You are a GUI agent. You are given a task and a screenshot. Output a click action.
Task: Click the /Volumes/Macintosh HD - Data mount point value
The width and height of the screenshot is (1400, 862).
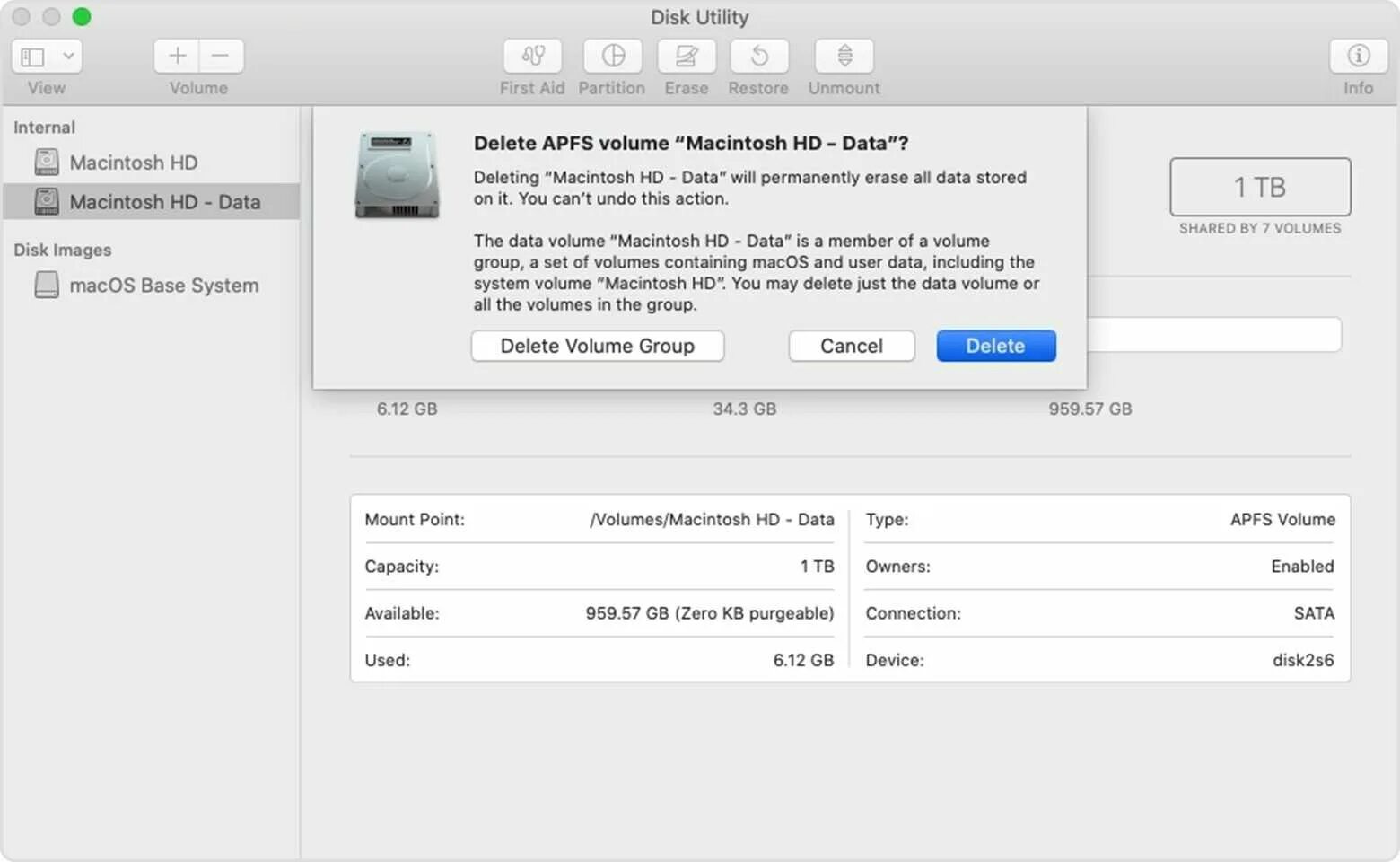(712, 520)
